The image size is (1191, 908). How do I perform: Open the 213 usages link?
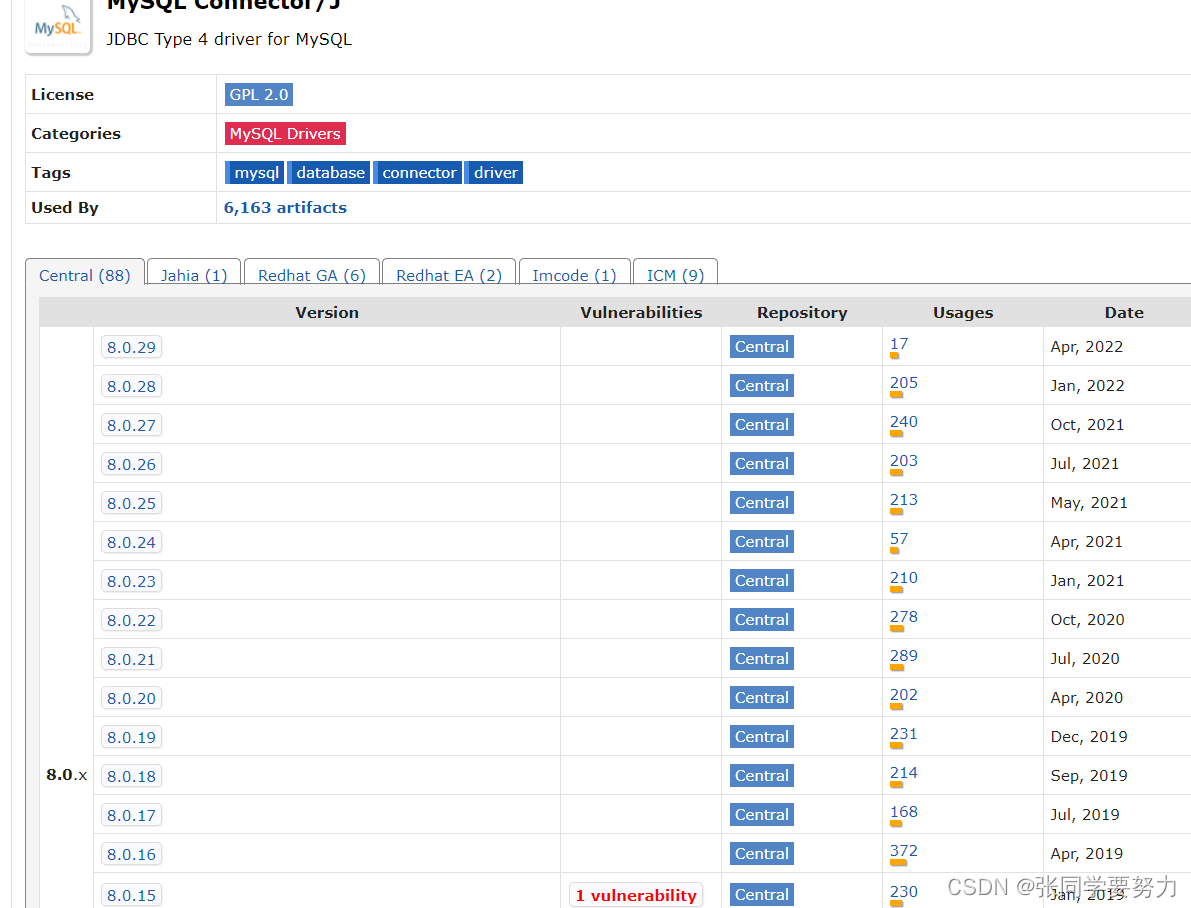(x=904, y=500)
